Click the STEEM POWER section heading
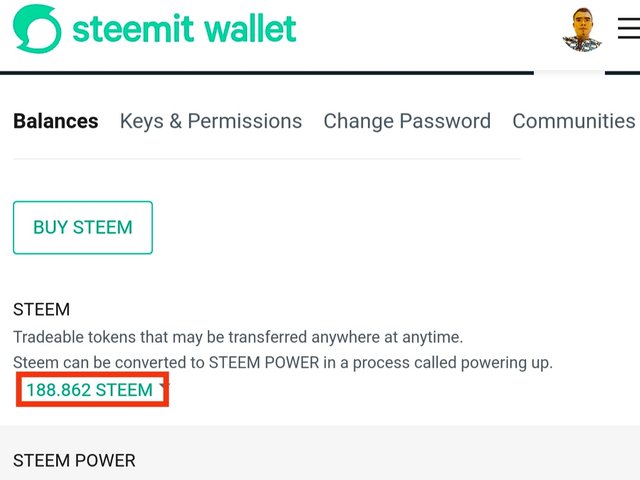The height and width of the screenshot is (480, 640). (74, 460)
